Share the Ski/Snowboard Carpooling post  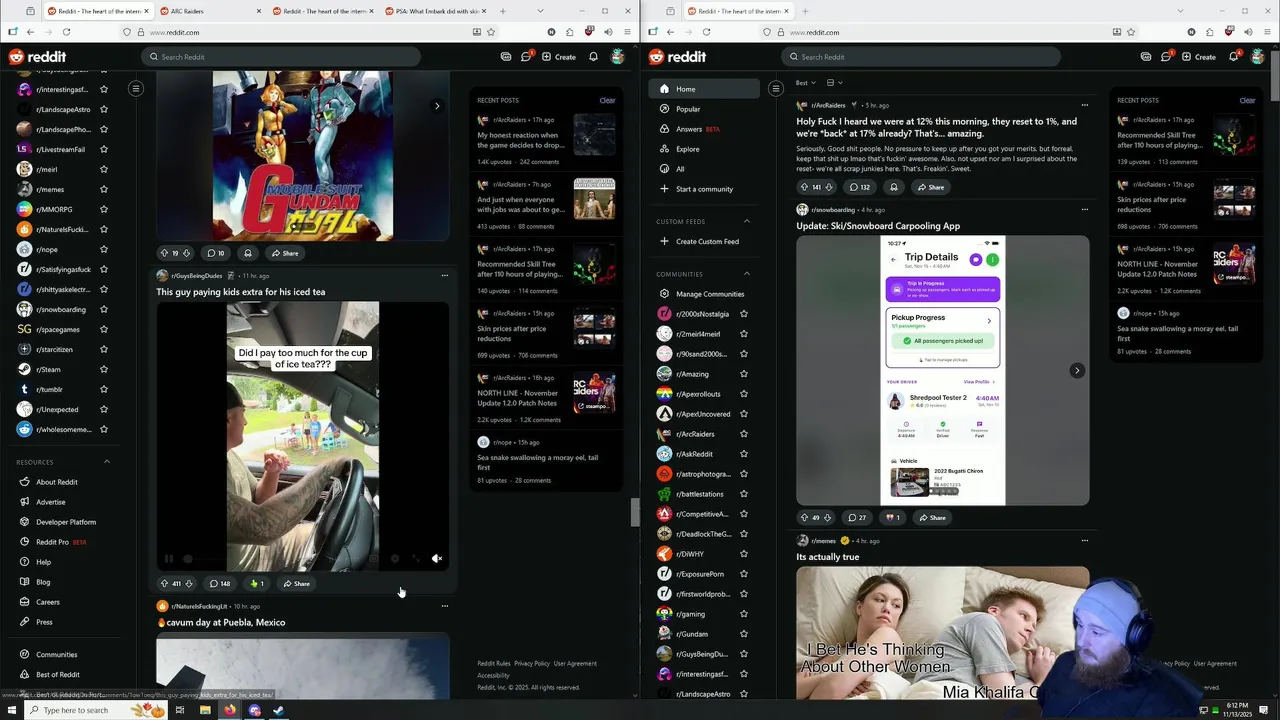tap(931, 518)
